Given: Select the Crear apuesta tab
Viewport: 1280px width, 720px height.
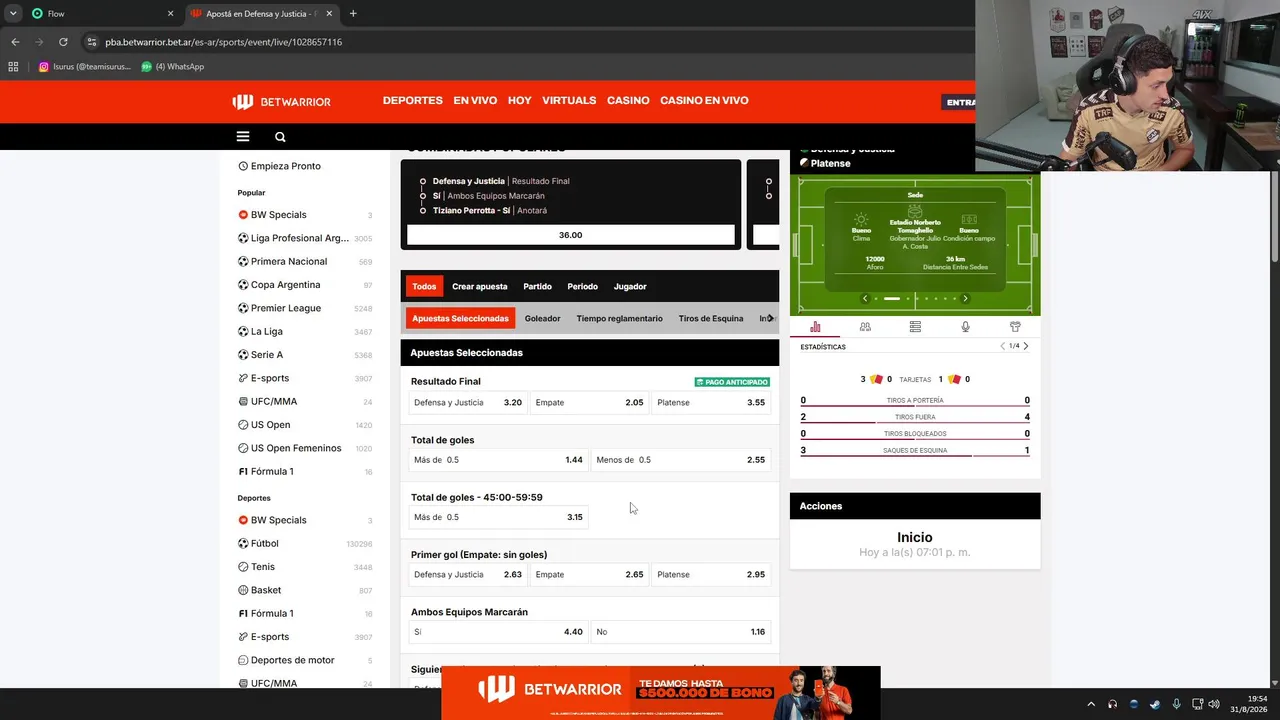Looking at the screenshot, I should 480,287.
